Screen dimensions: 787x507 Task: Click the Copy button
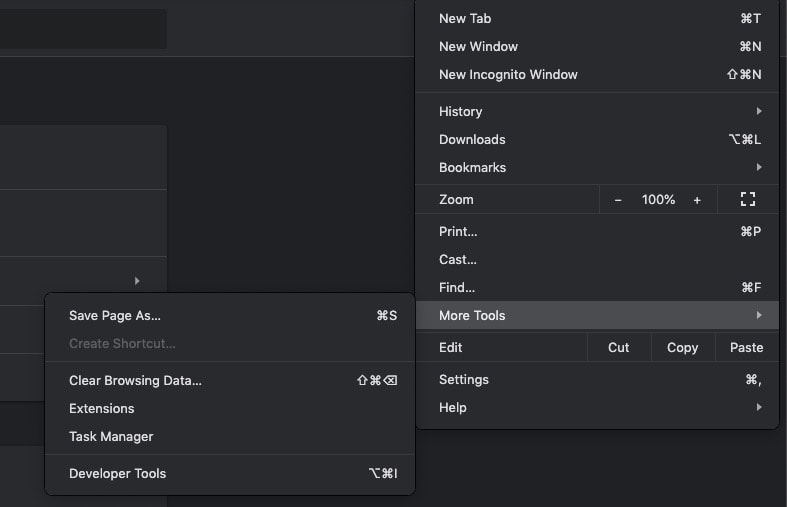pos(682,347)
